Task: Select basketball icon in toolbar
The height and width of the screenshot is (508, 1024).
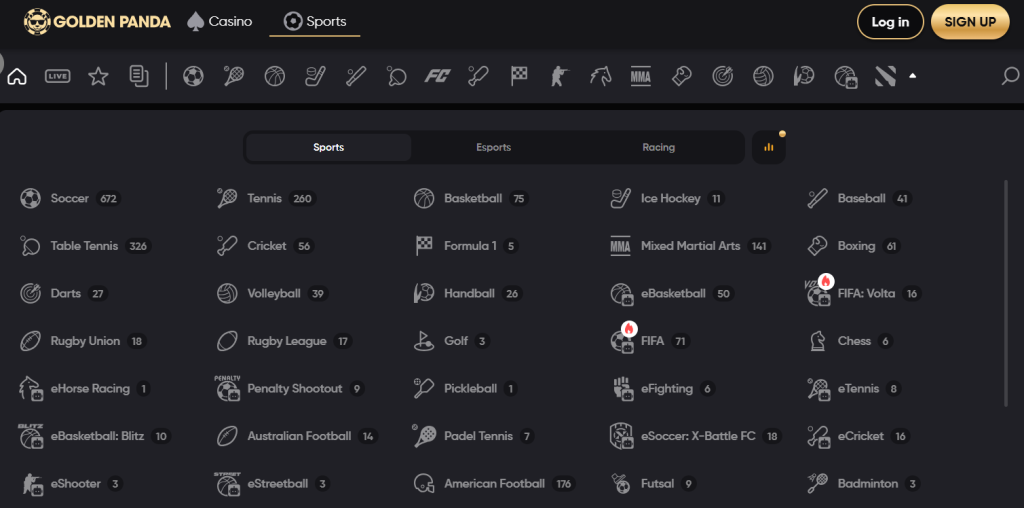Action: [274, 76]
